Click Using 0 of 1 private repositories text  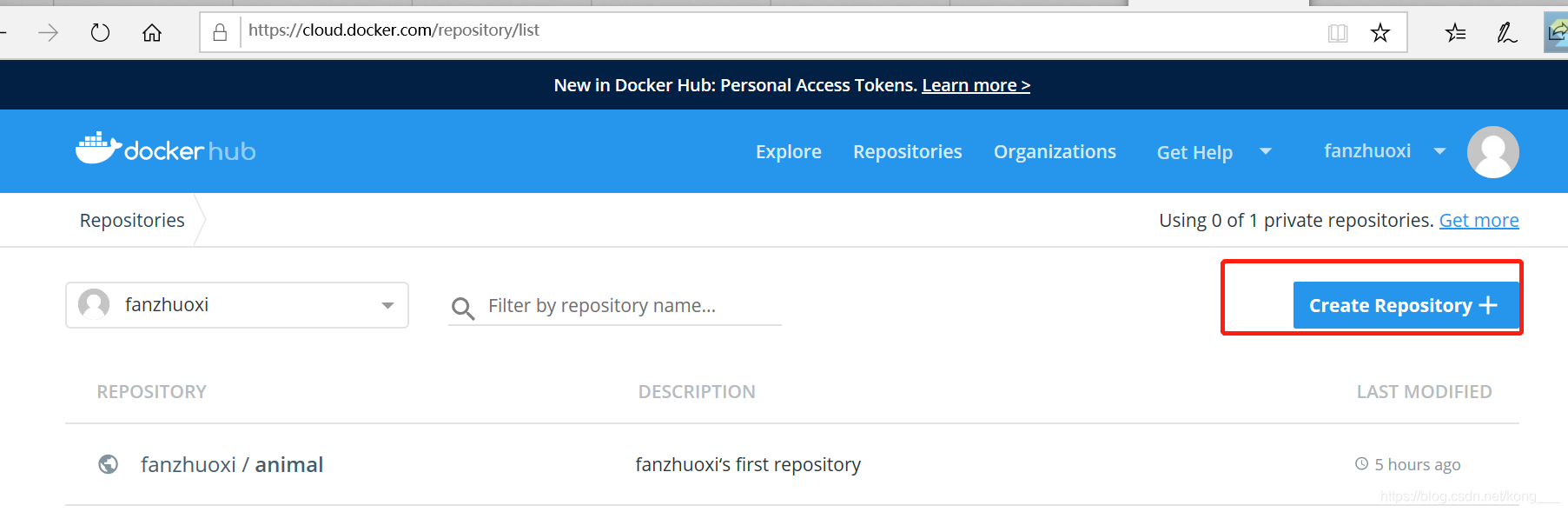click(x=1295, y=220)
